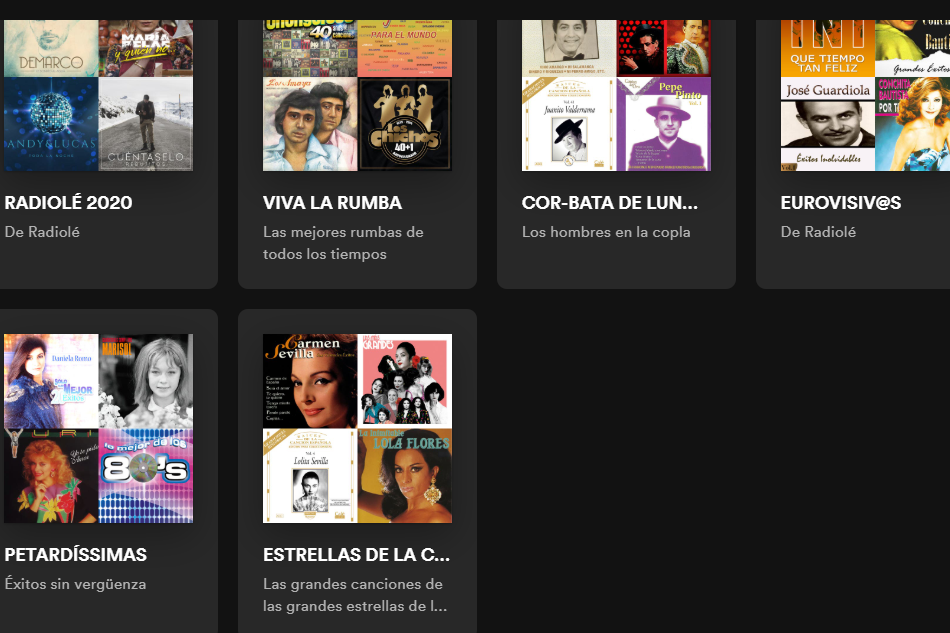This screenshot has width=950, height=633.
Task: Click the Los Chichos 40+1 cover
Action: pyautogui.click(x=405, y=124)
